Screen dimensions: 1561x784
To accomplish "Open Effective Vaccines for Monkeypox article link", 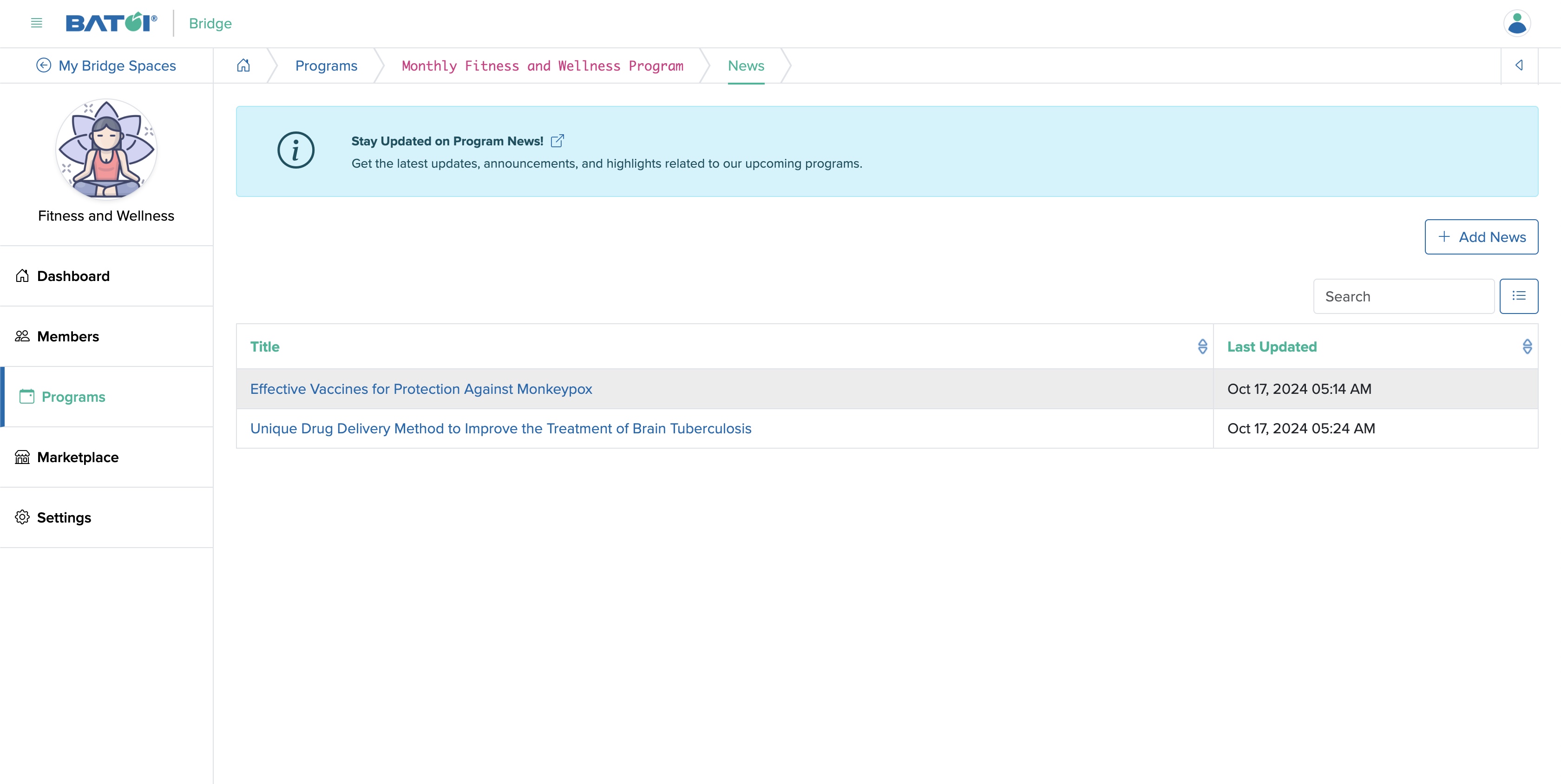I will [x=421, y=388].
